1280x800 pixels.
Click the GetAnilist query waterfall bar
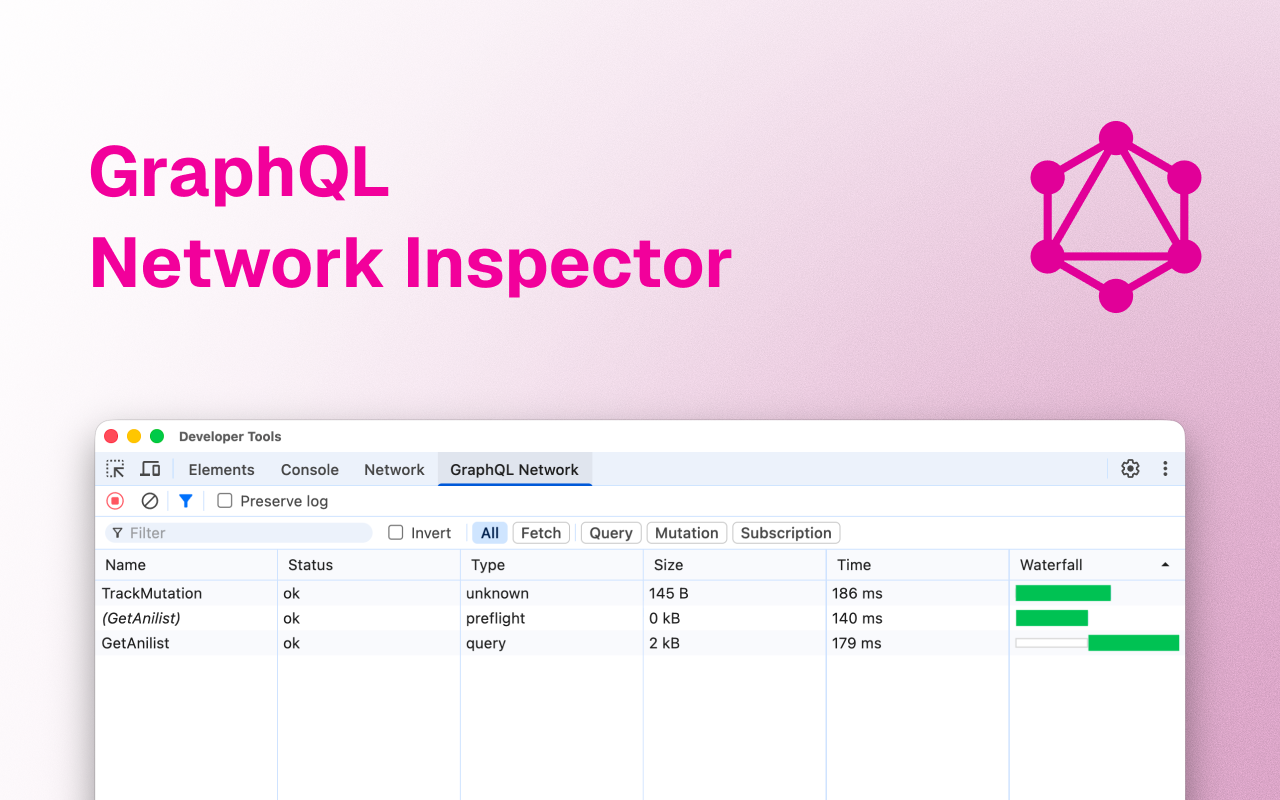[x=1133, y=643]
